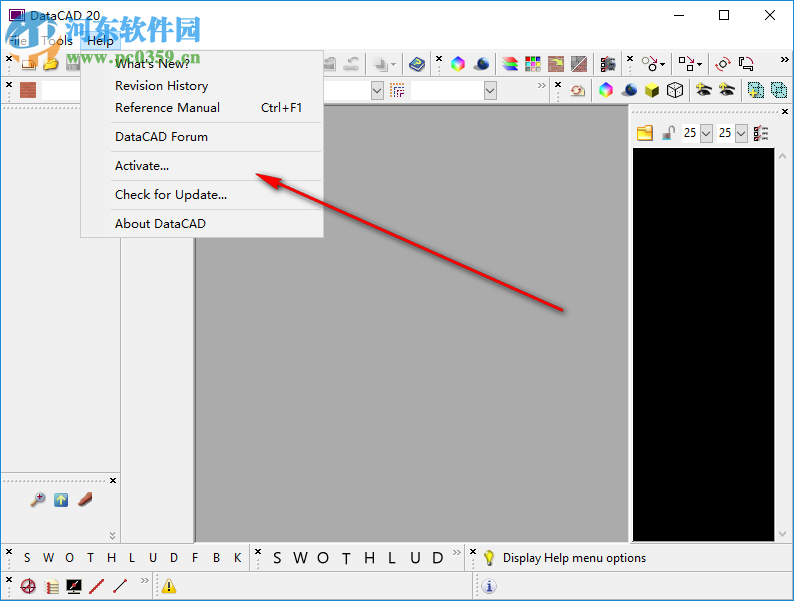
Task: Toggle the padlock icon in right panel
Action: [668, 133]
